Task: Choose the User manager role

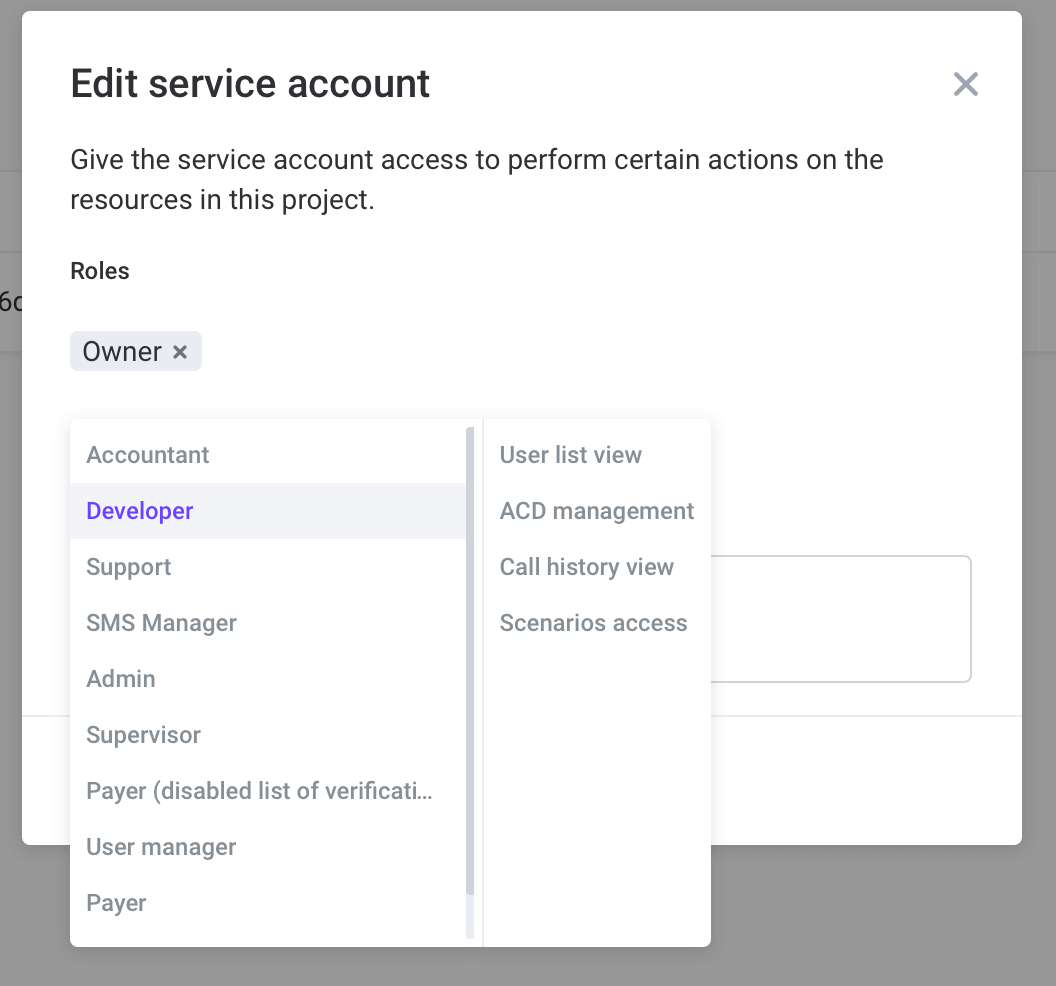Action: pos(161,847)
